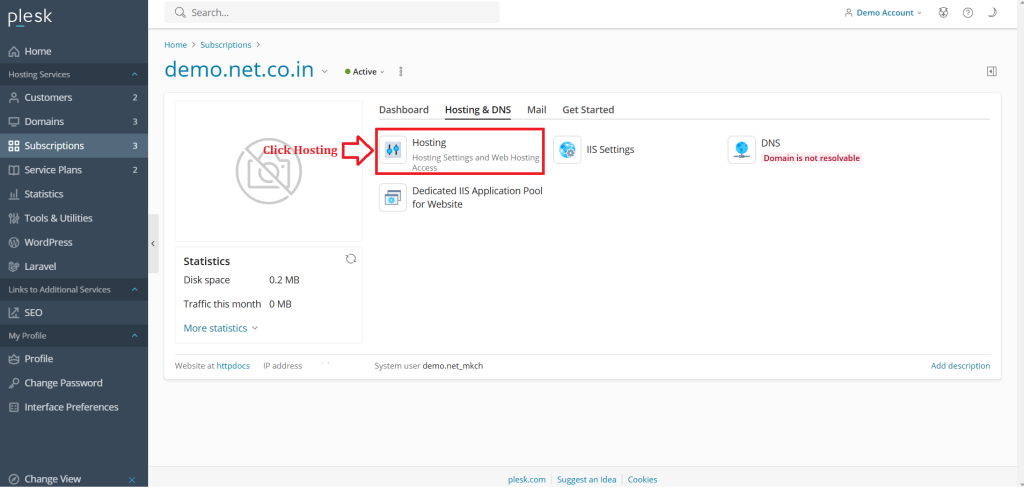Open the help icon in header
This screenshot has width=1024, height=498.
coord(968,12)
